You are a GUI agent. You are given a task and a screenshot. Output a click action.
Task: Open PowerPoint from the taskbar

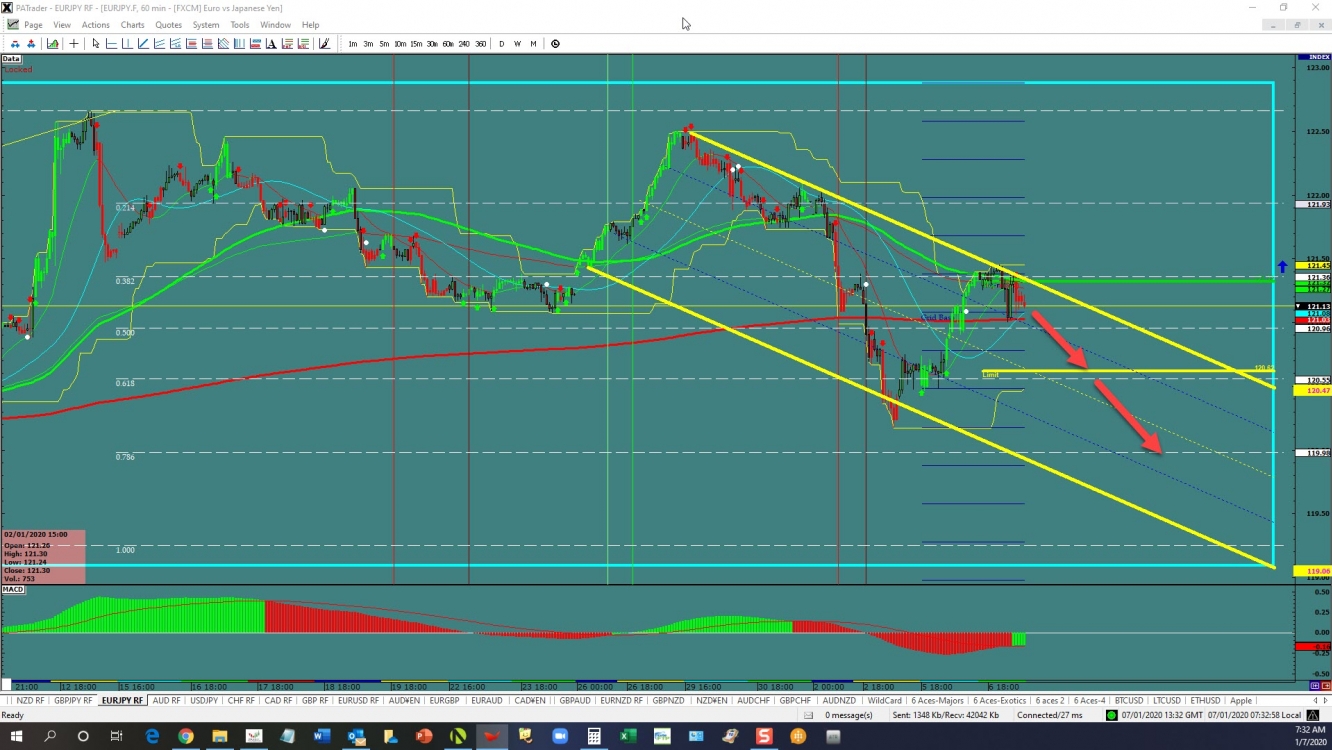(x=424, y=736)
